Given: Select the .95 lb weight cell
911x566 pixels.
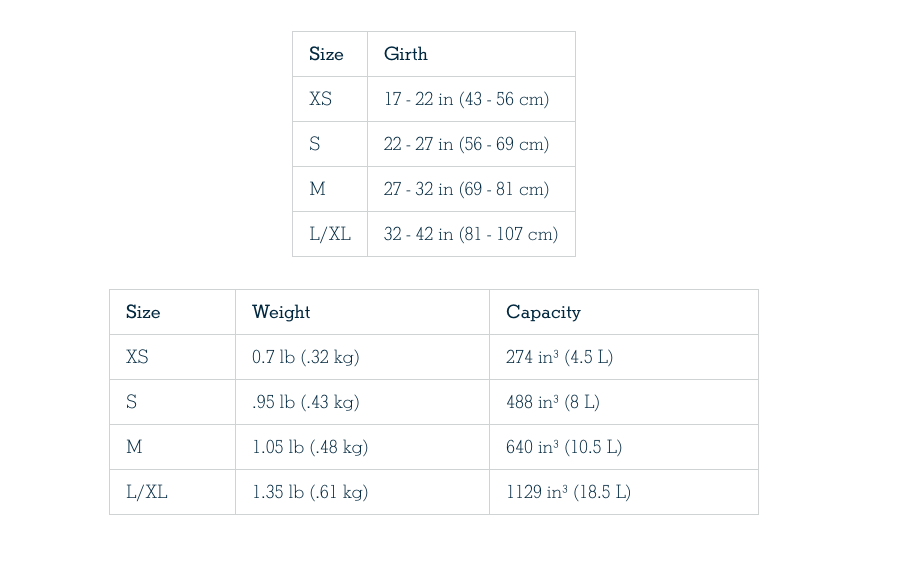Looking at the screenshot, I should 305,402.
